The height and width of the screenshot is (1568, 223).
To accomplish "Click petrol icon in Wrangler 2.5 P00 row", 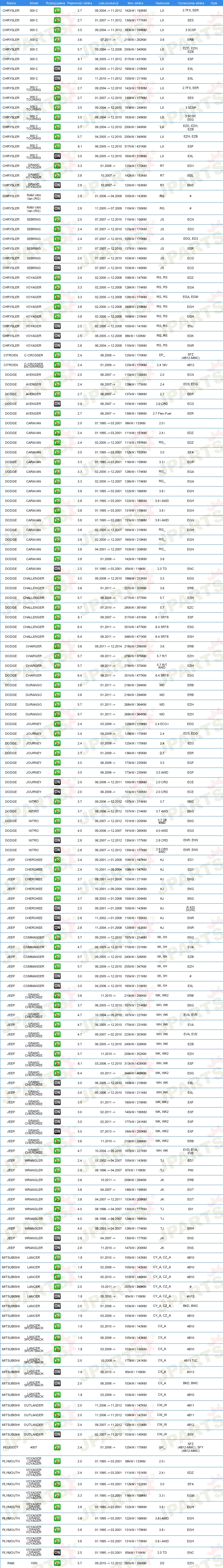I will point(57,1171).
